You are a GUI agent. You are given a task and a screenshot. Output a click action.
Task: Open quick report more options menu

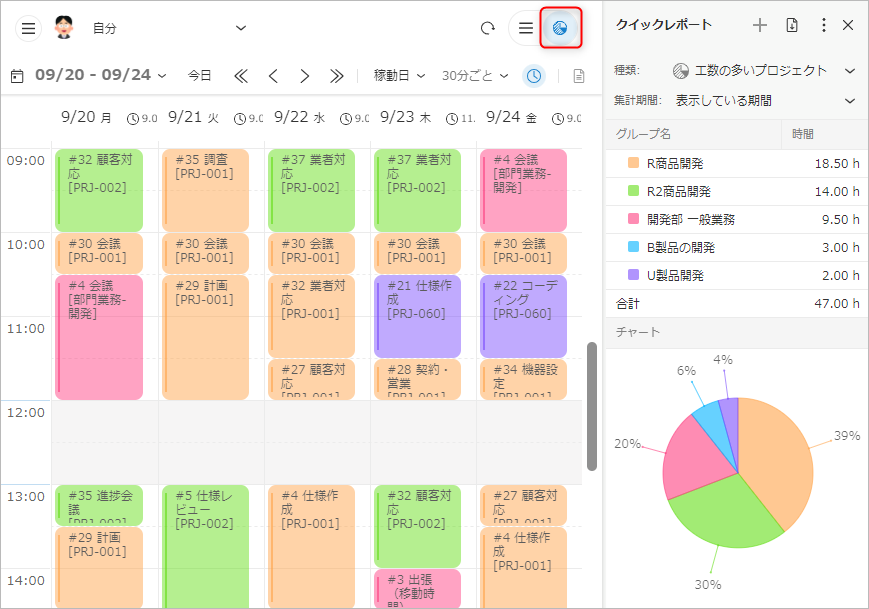(x=823, y=25)
